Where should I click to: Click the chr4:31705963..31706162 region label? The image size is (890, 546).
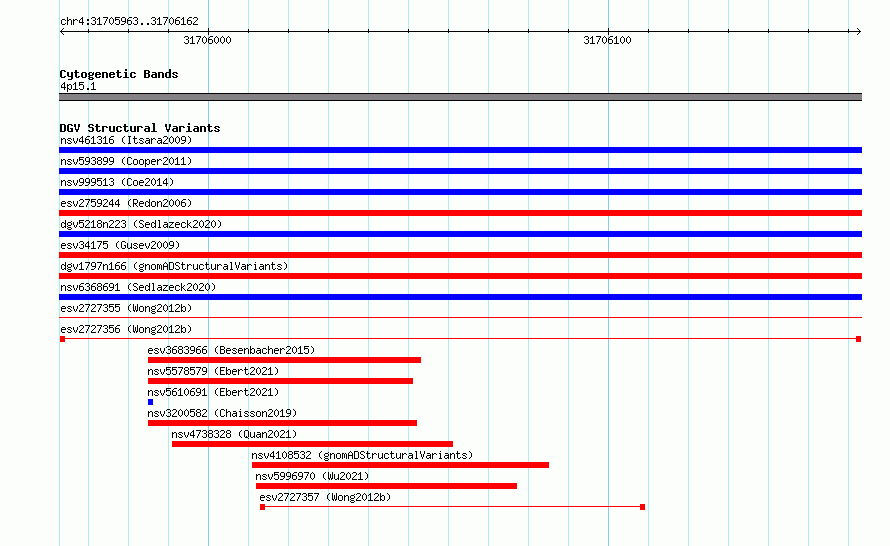tap(129, 21)
